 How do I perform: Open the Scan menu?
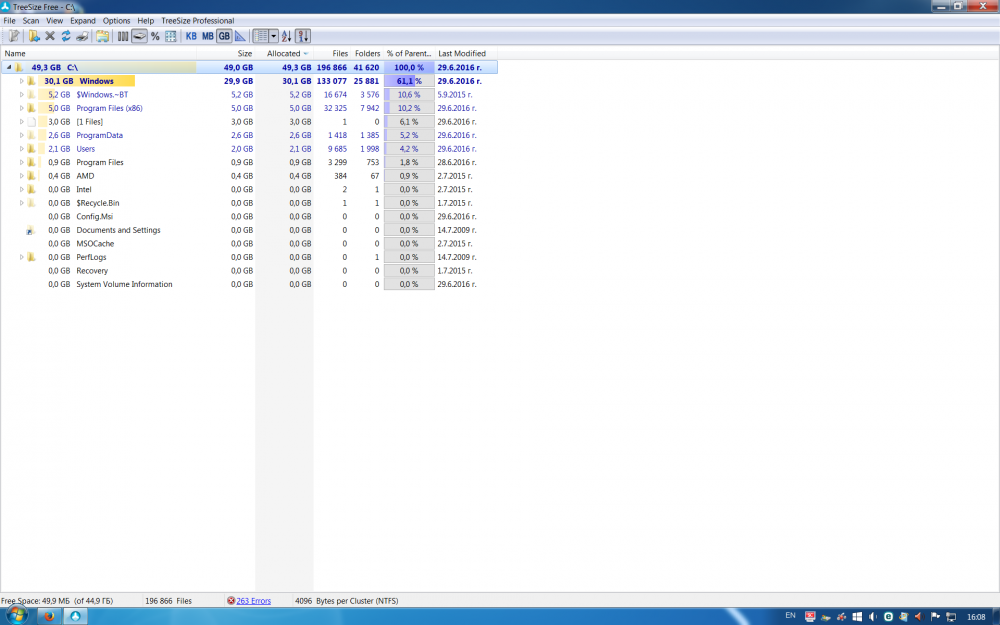tap(31, 20)
